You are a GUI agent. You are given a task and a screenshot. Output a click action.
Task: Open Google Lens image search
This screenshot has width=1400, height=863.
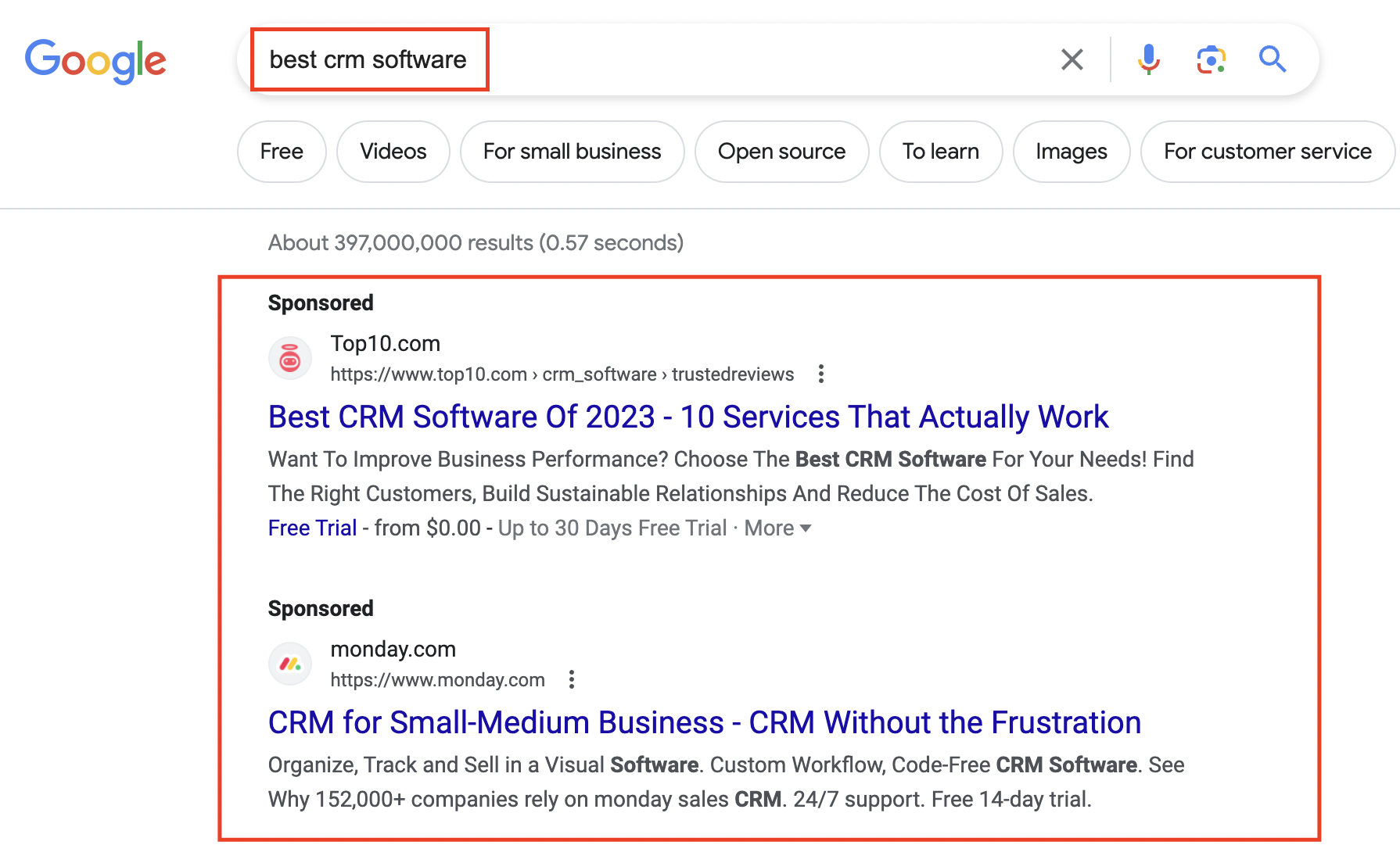pos(1211,59)
